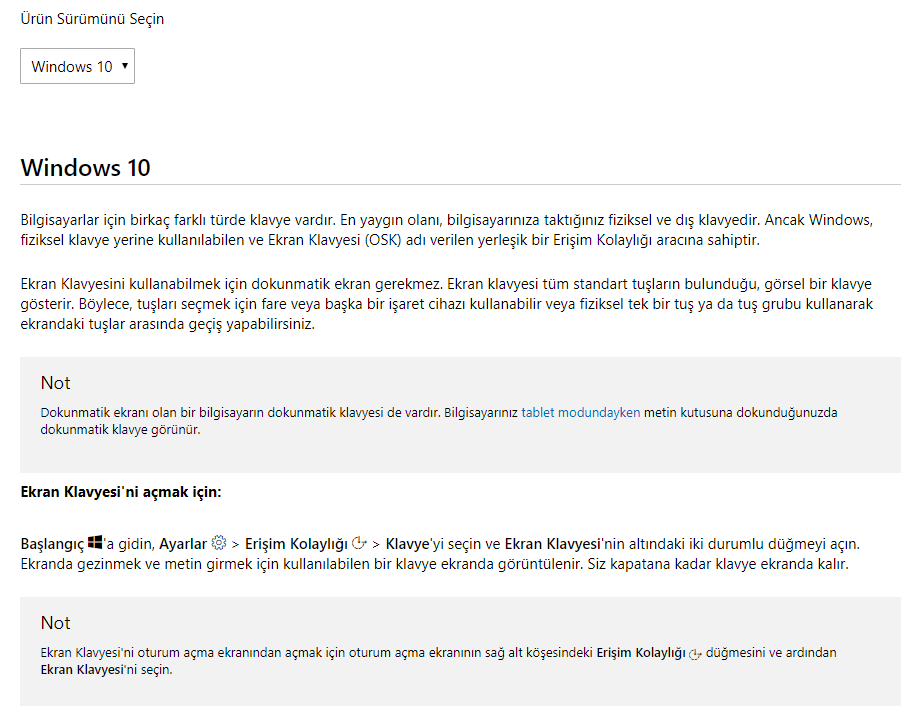This screenshot has height=706, width=901.
Task: Click Ease of Access icon before Klavye
Action: [359, 542]
